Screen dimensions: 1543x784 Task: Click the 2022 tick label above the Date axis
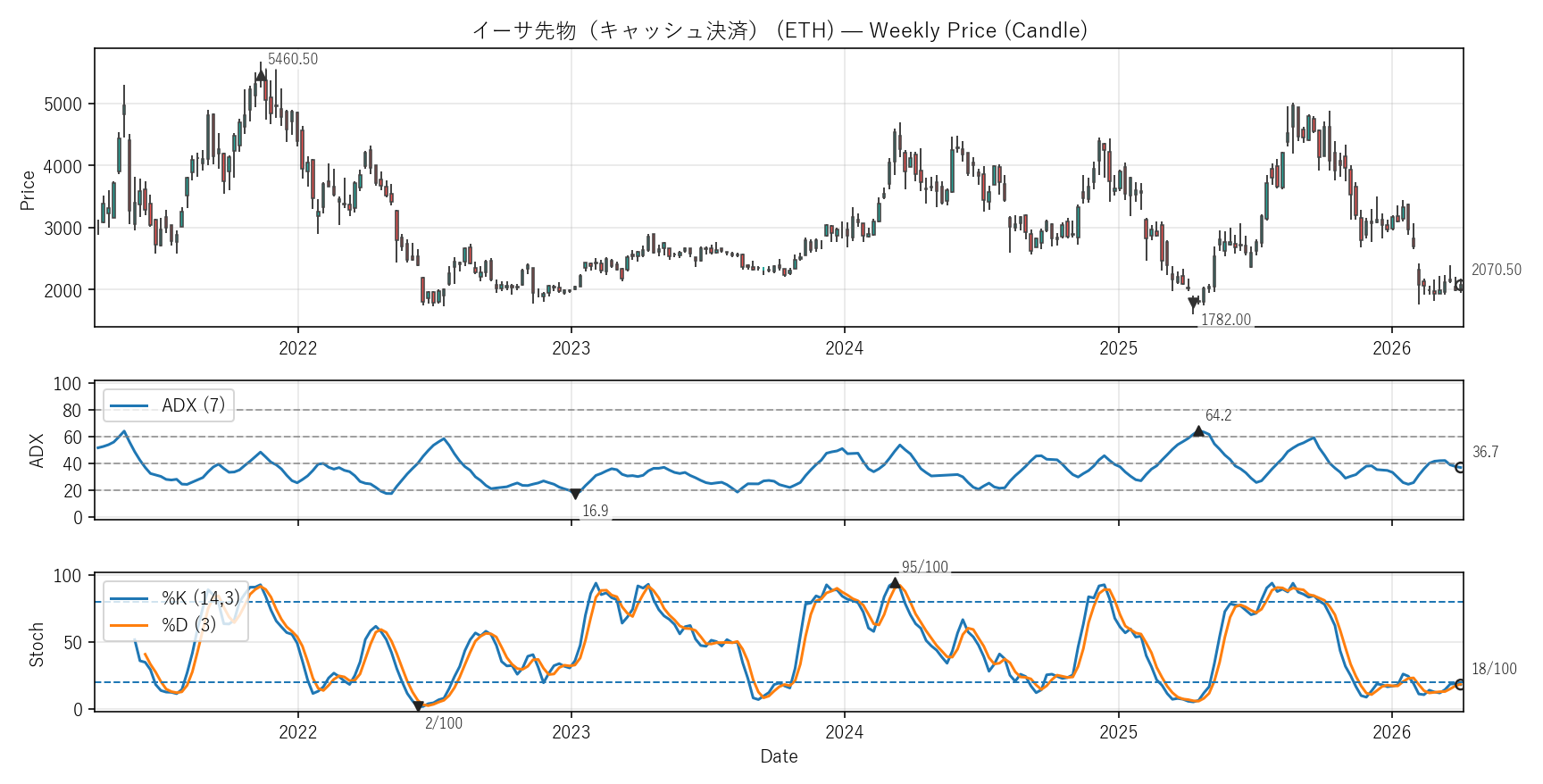297,732
